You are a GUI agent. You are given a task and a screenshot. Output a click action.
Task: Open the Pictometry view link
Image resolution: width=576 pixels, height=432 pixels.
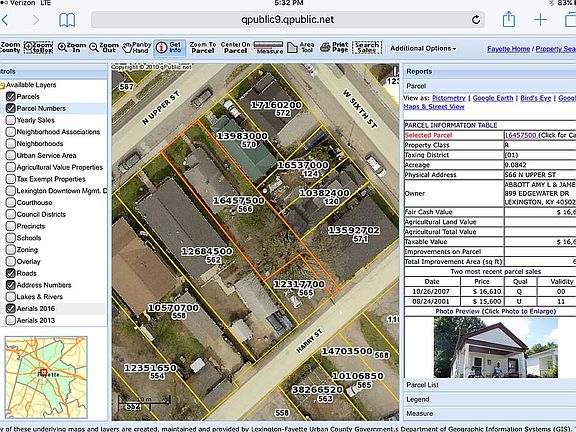tap(449, 98)
